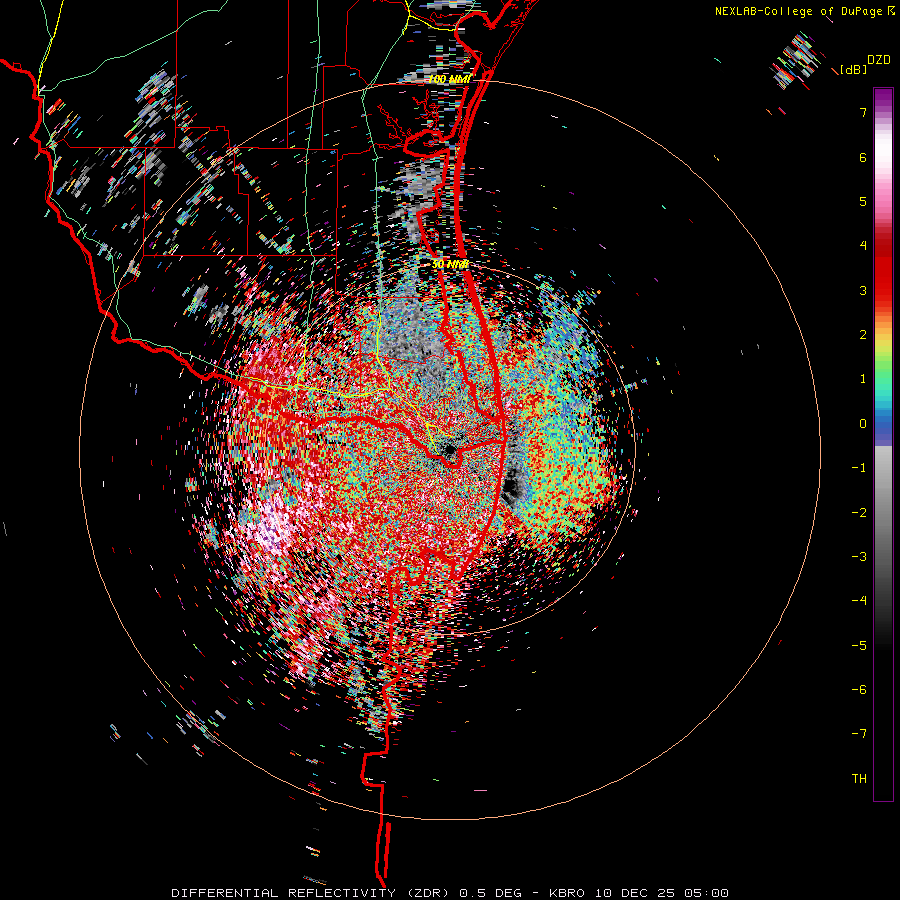Click the "0" color scale label
The width and height of the screenshot is (900, 900).
[863, 424]
